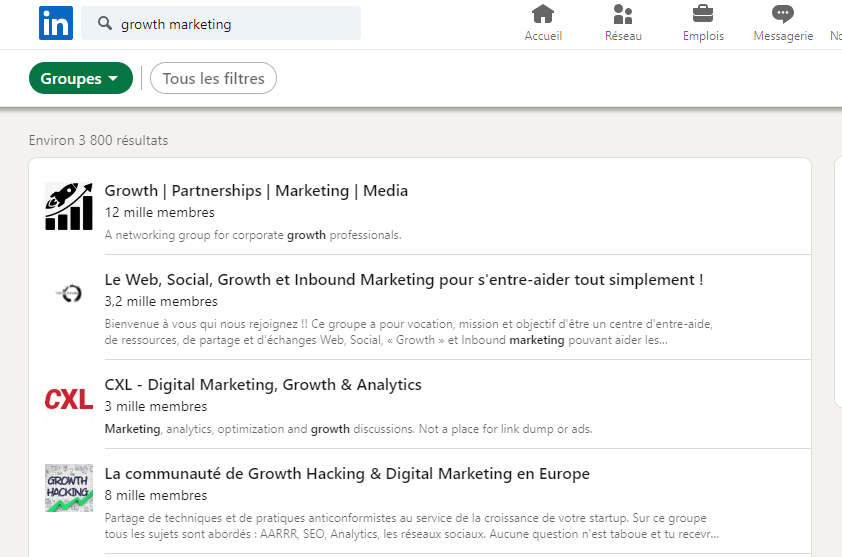Select the Emplois label in navigation
Image resolution: width=842 pixels, height=557 pixels.
pos(703,36)
